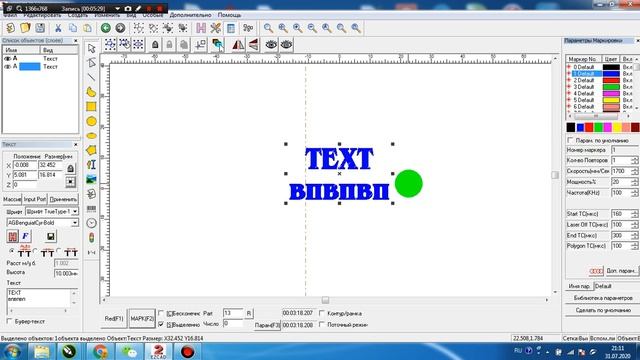Open EZCAD from the Windows taskbar
The image size is (640, 360).
tap(158, 351)
